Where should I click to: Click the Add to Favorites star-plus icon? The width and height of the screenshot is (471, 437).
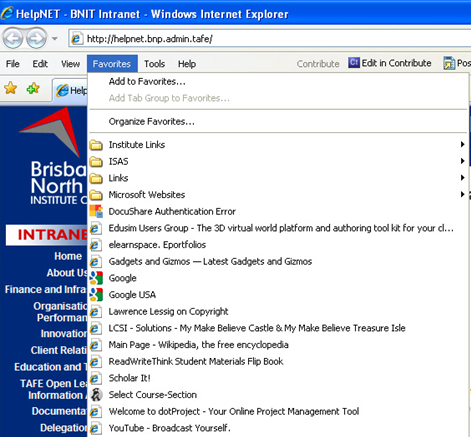click(33, 88)
